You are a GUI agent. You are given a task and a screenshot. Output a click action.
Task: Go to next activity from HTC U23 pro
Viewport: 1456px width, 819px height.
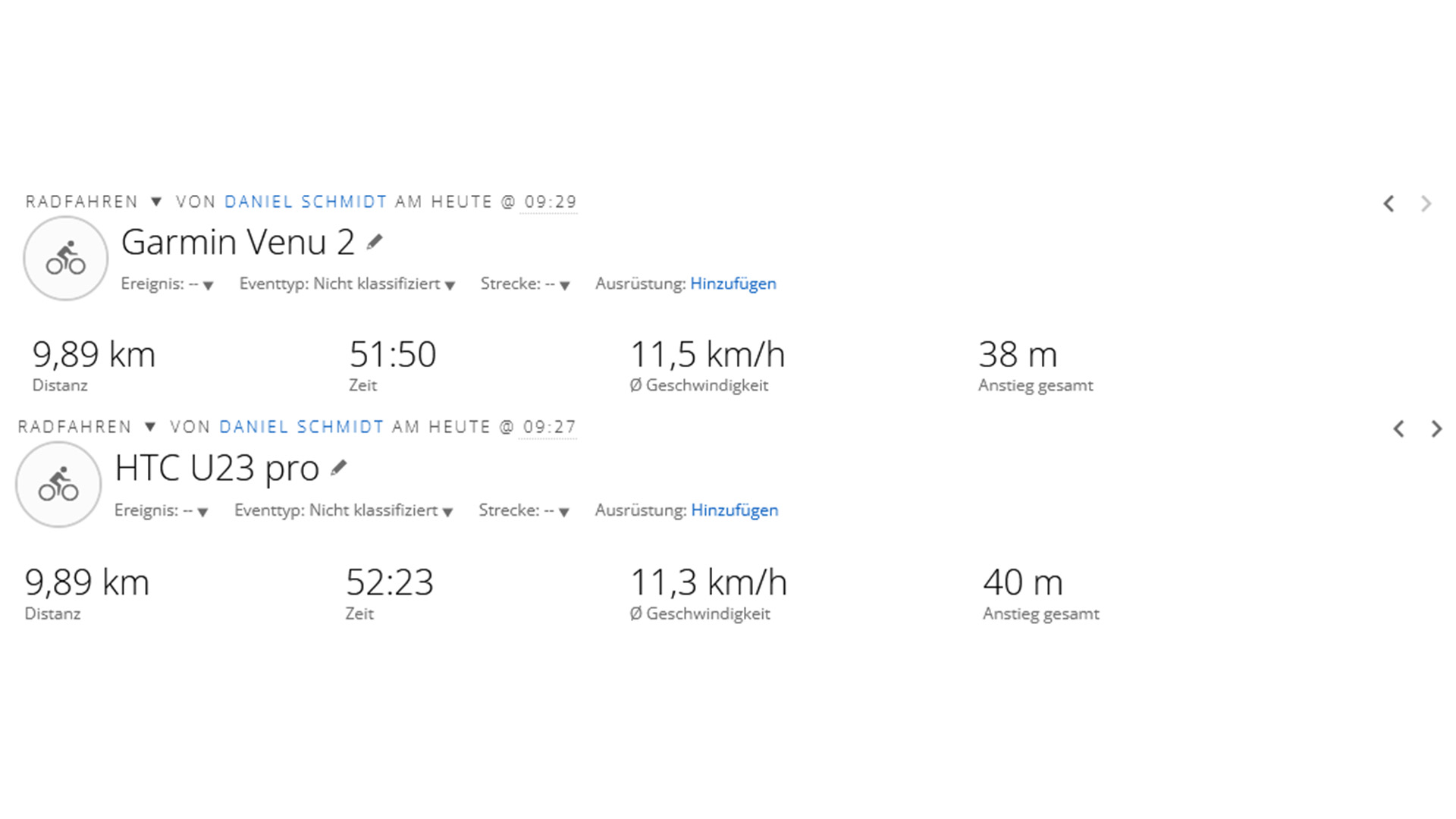[x=1436, y=429]
